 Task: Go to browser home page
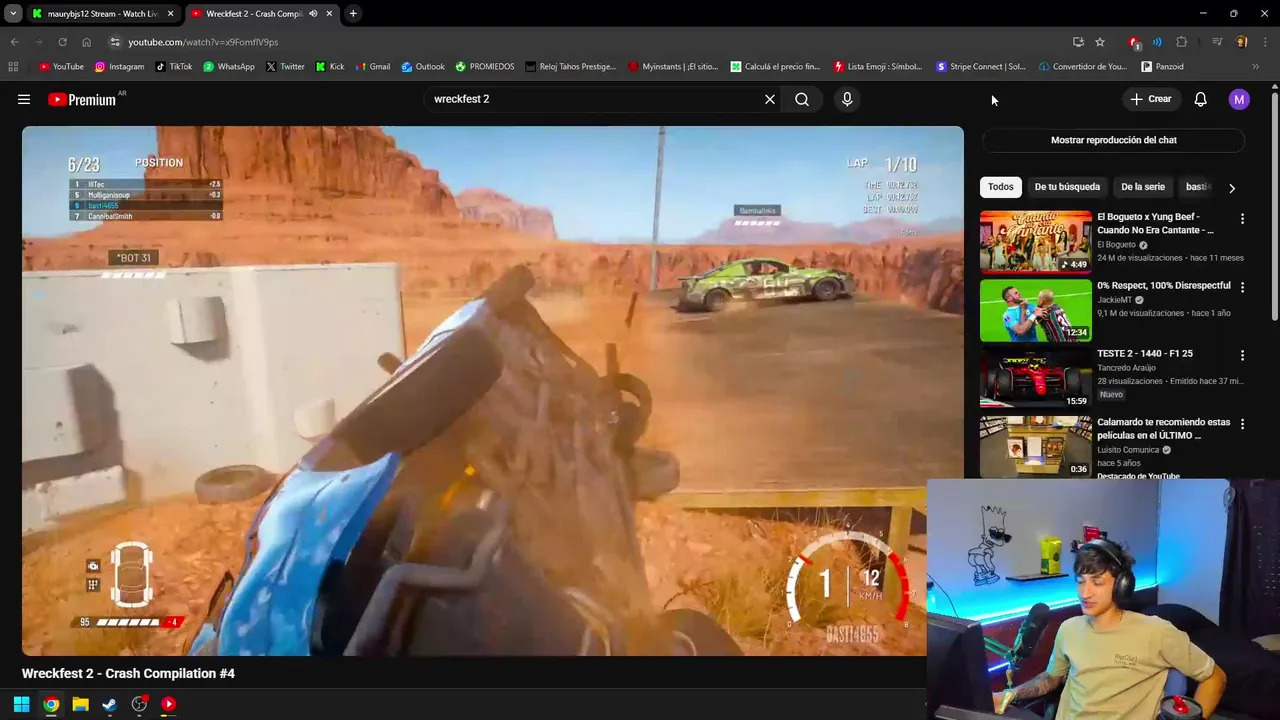pyautogui.click(x=86, y=42)
